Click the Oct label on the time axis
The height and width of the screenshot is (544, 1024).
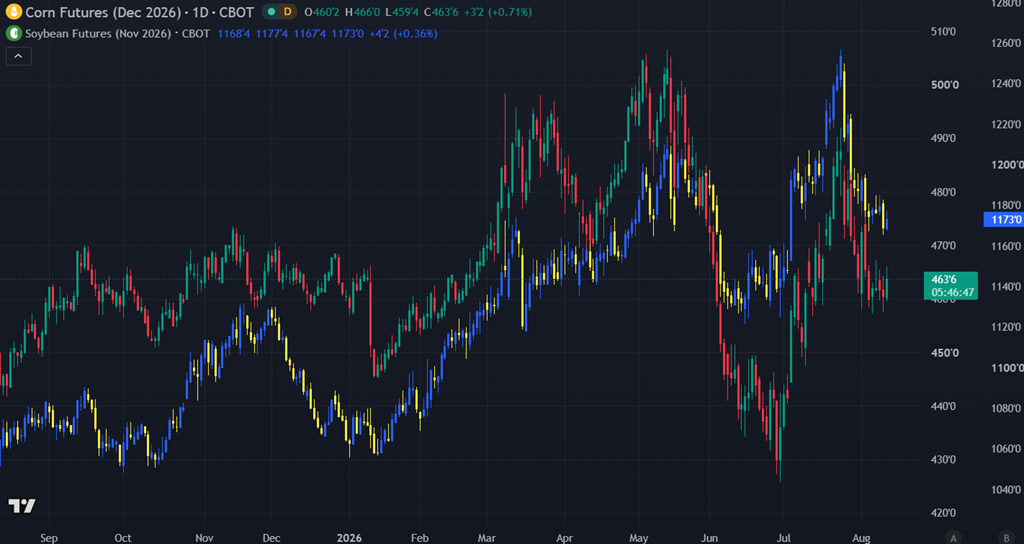[123, 538]
